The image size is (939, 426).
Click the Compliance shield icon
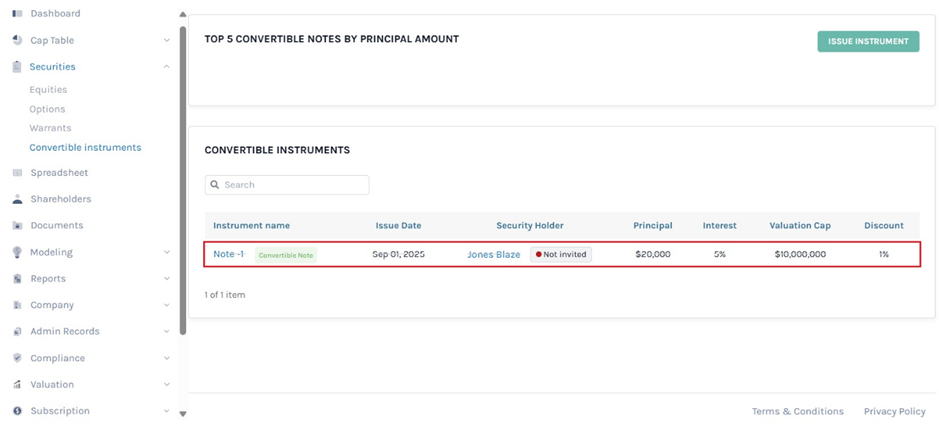[x=17, y=358]
